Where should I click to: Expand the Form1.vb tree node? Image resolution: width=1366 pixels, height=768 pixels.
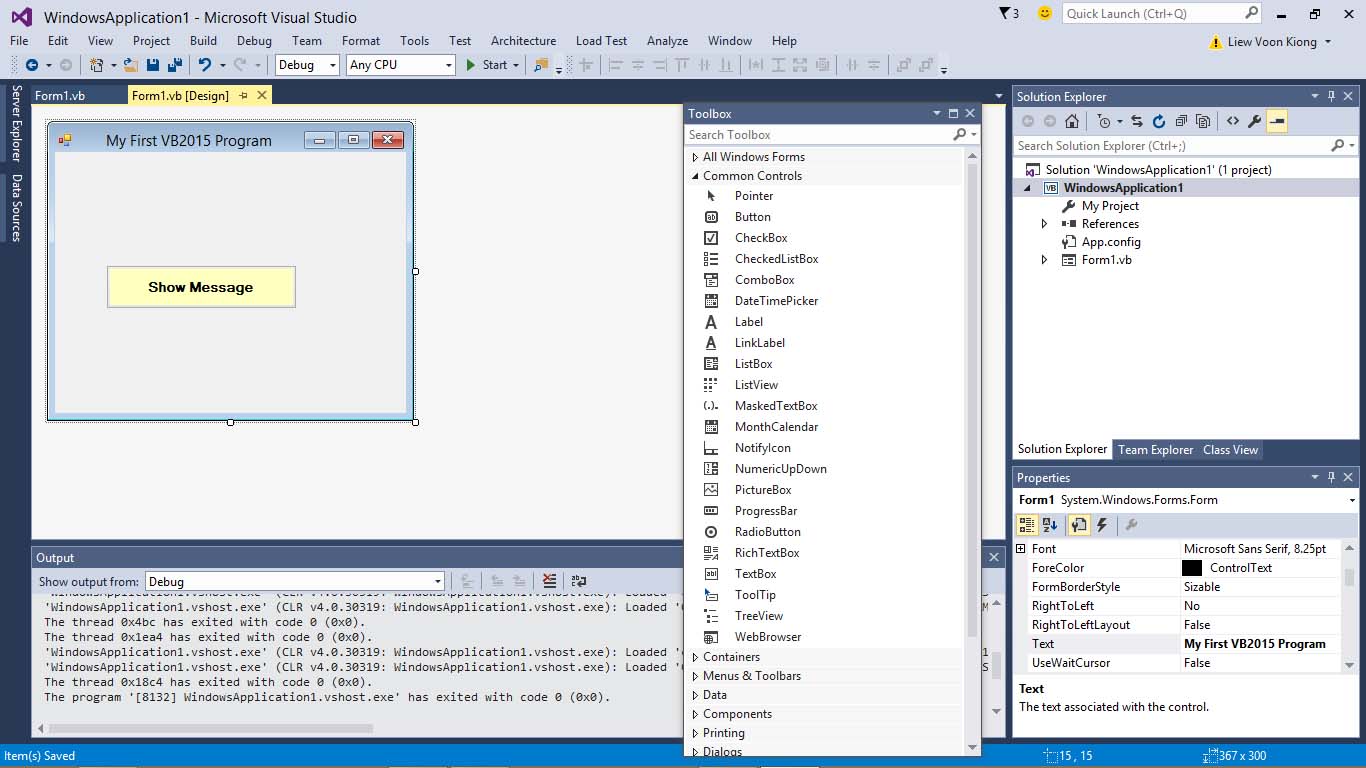pos(1043,259)
